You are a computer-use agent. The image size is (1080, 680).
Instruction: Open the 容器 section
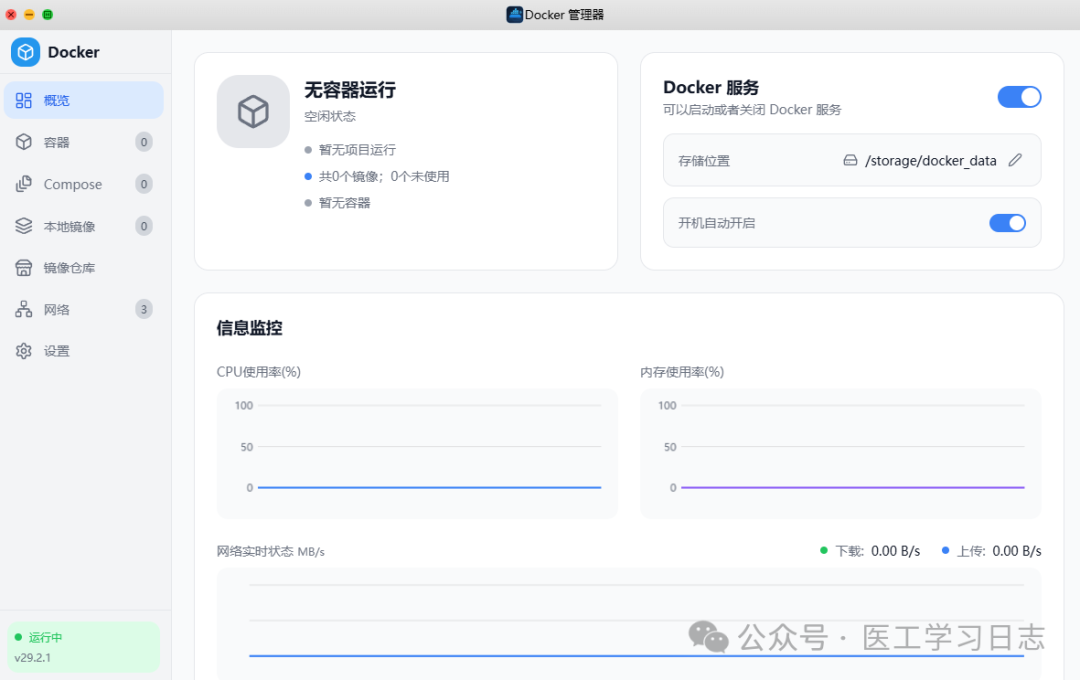pos(84,142)
